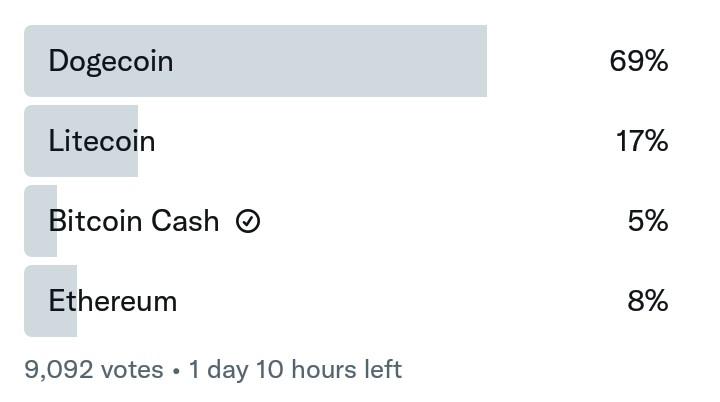720x402 pixels.
Task: Click the Ethereum label text
Action: pos(112,301)
